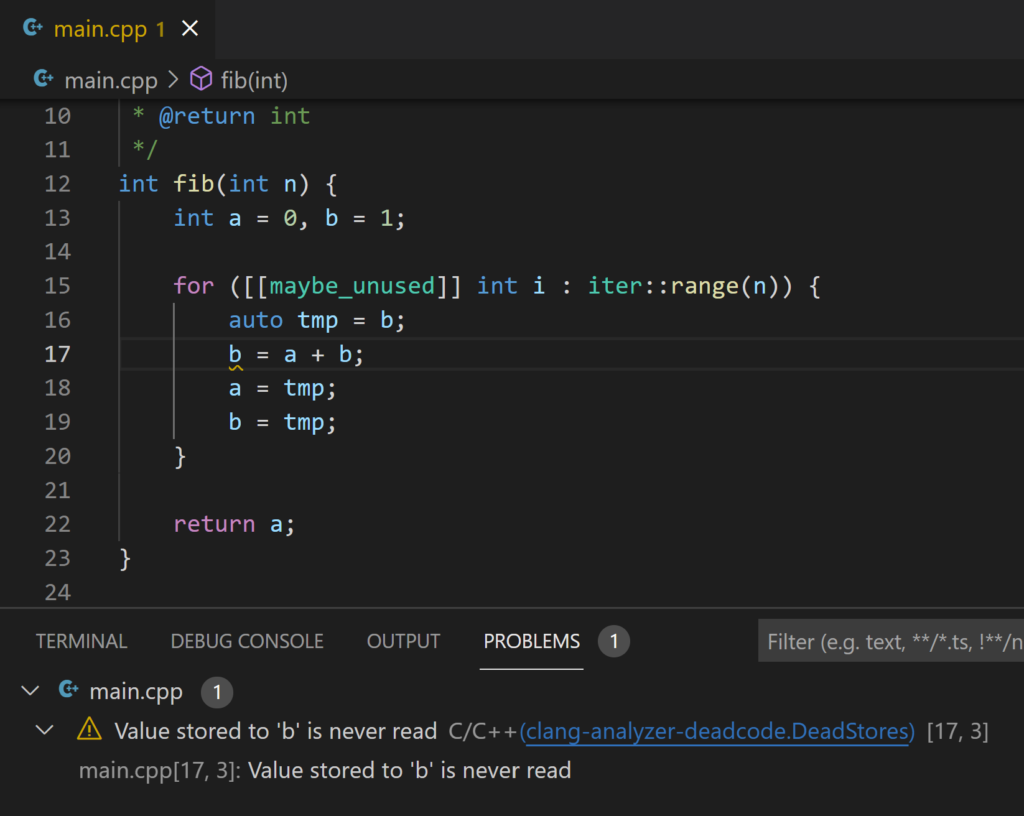Screen dimensions: 1024x816
Task: Collapse the warning details chevron
Action: (x=44, y=730)
